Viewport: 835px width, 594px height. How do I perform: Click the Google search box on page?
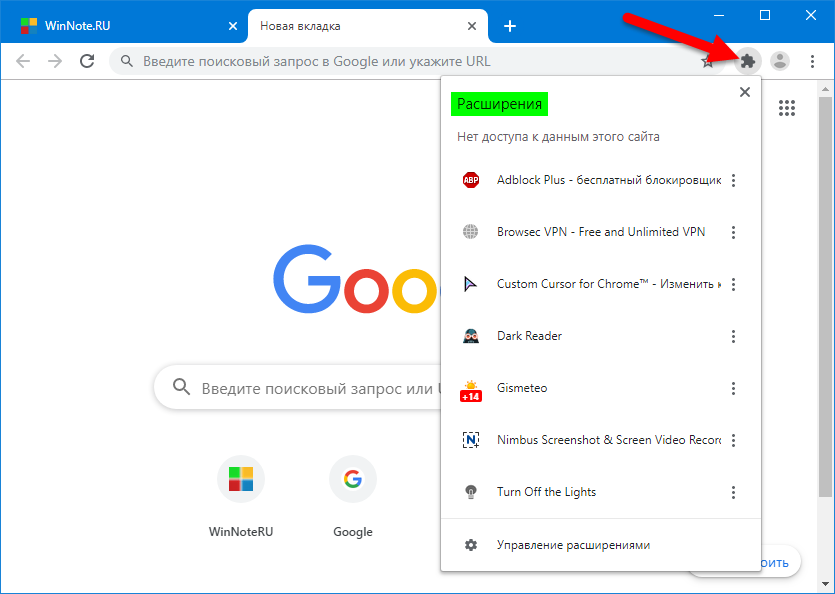pos(298,387)
